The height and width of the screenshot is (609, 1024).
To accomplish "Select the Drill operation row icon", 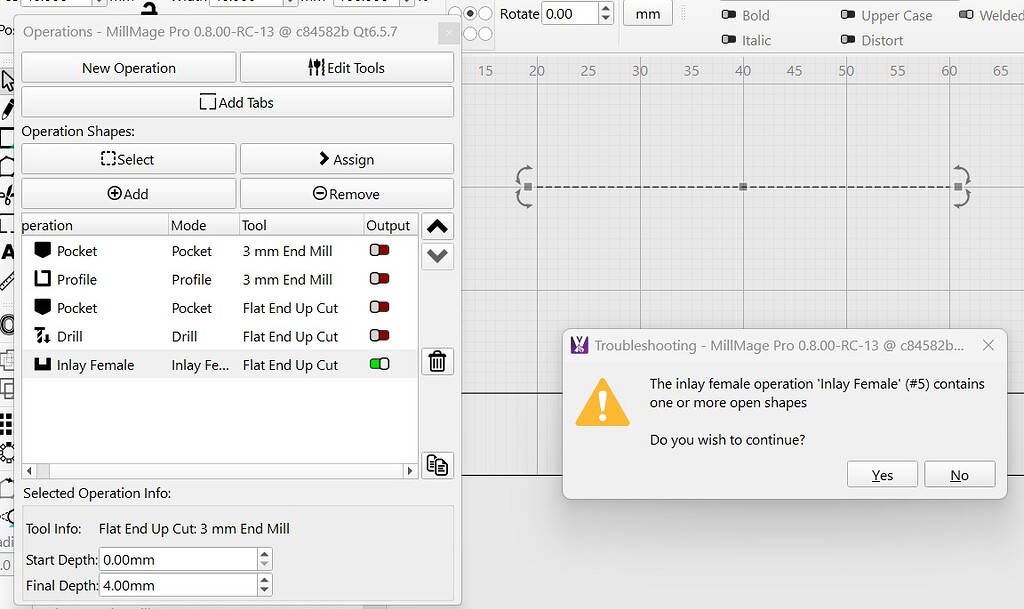I will click(x=42, y=336).
